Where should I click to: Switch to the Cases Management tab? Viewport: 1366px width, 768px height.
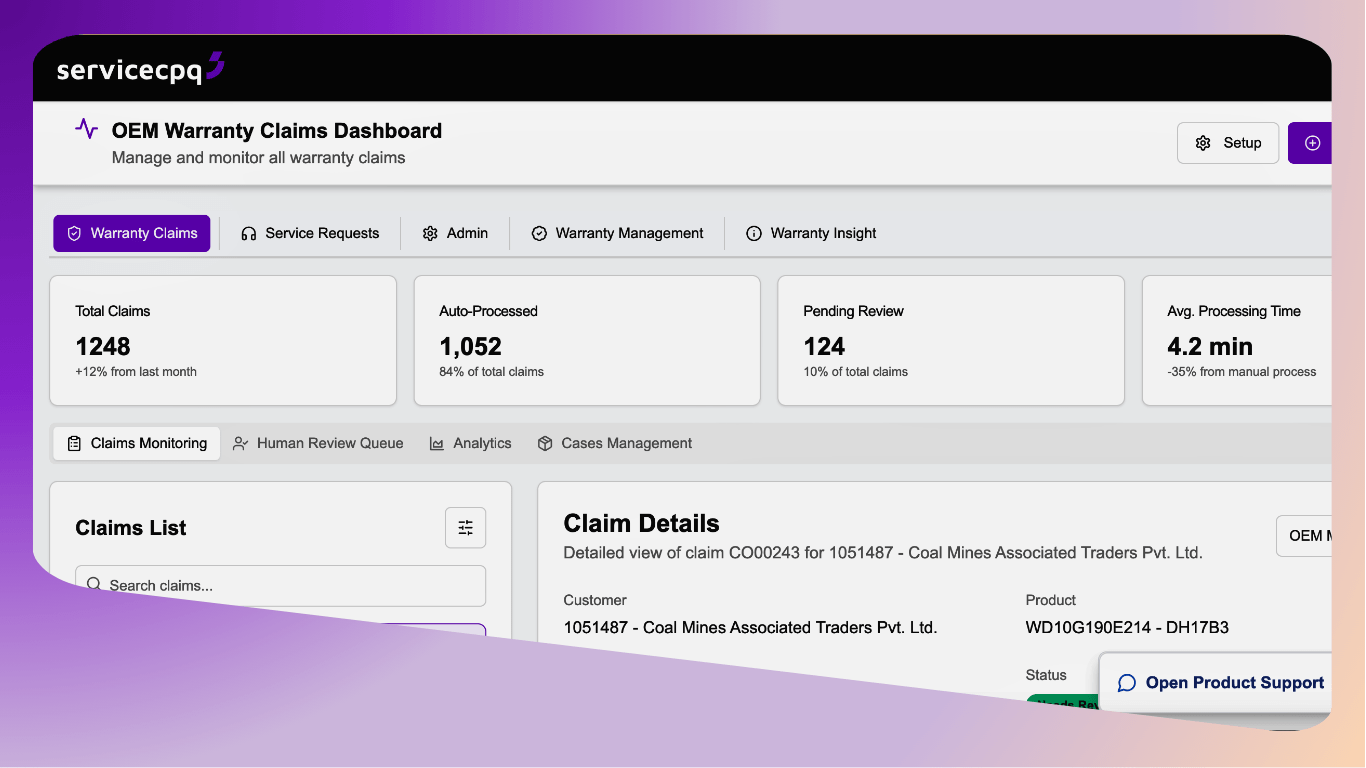615,443
